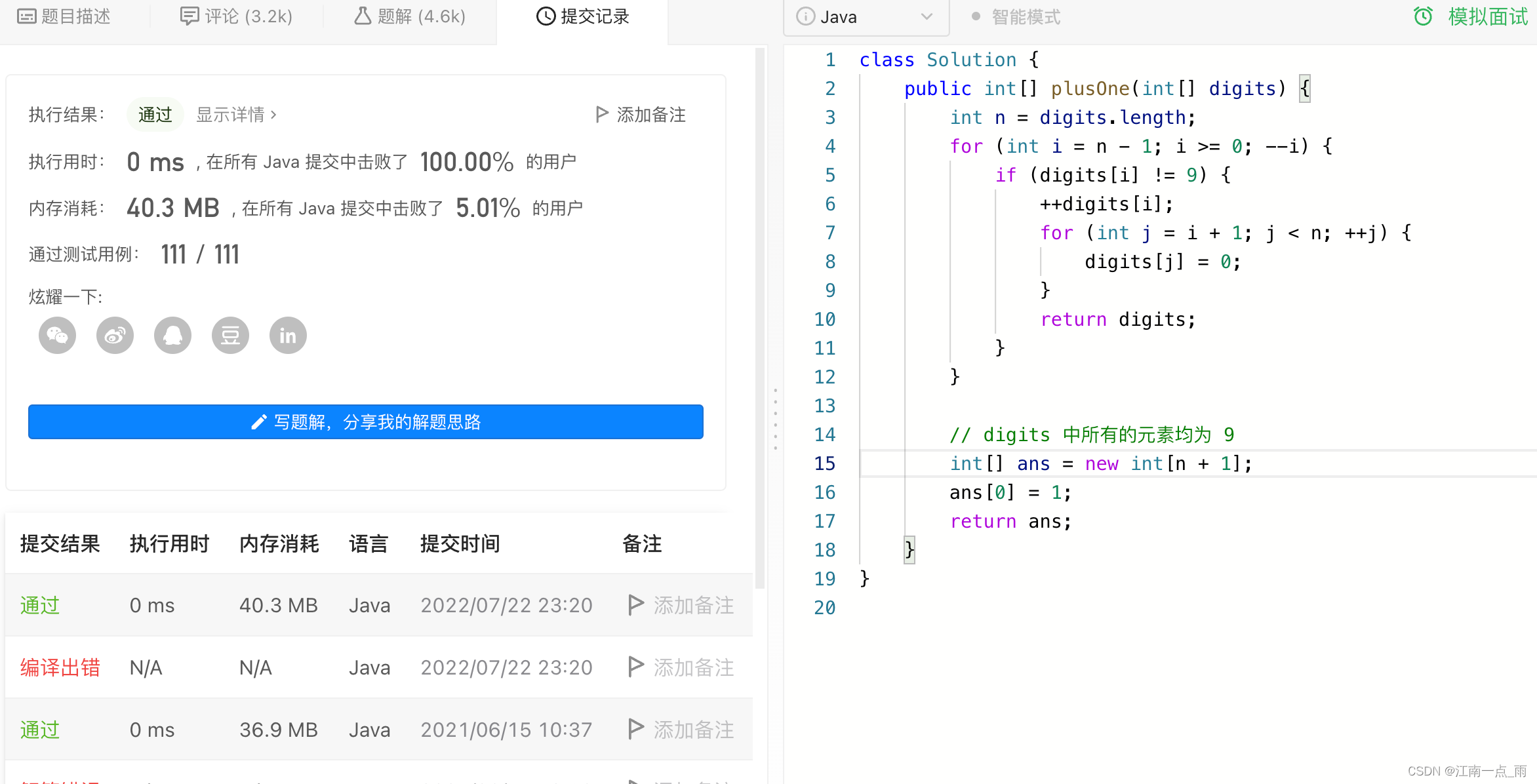Click on 'ans[0] = 1;' code line
Image resolution: width=1537 pixels, height=784 pixels.
click(1010, 492)
